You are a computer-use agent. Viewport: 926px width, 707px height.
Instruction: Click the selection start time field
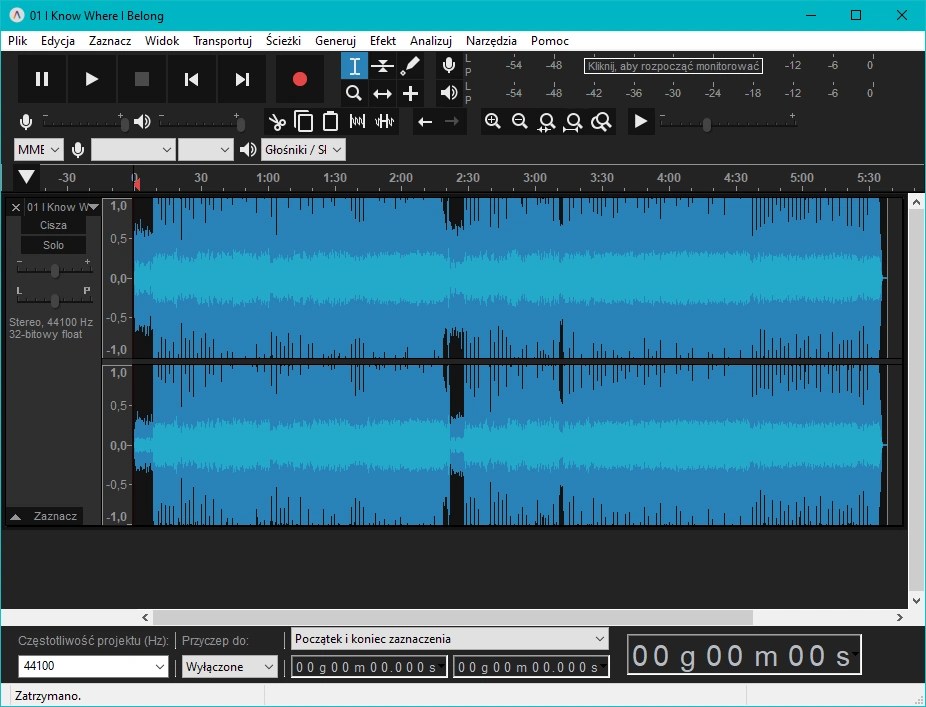(x=369, y=667)
